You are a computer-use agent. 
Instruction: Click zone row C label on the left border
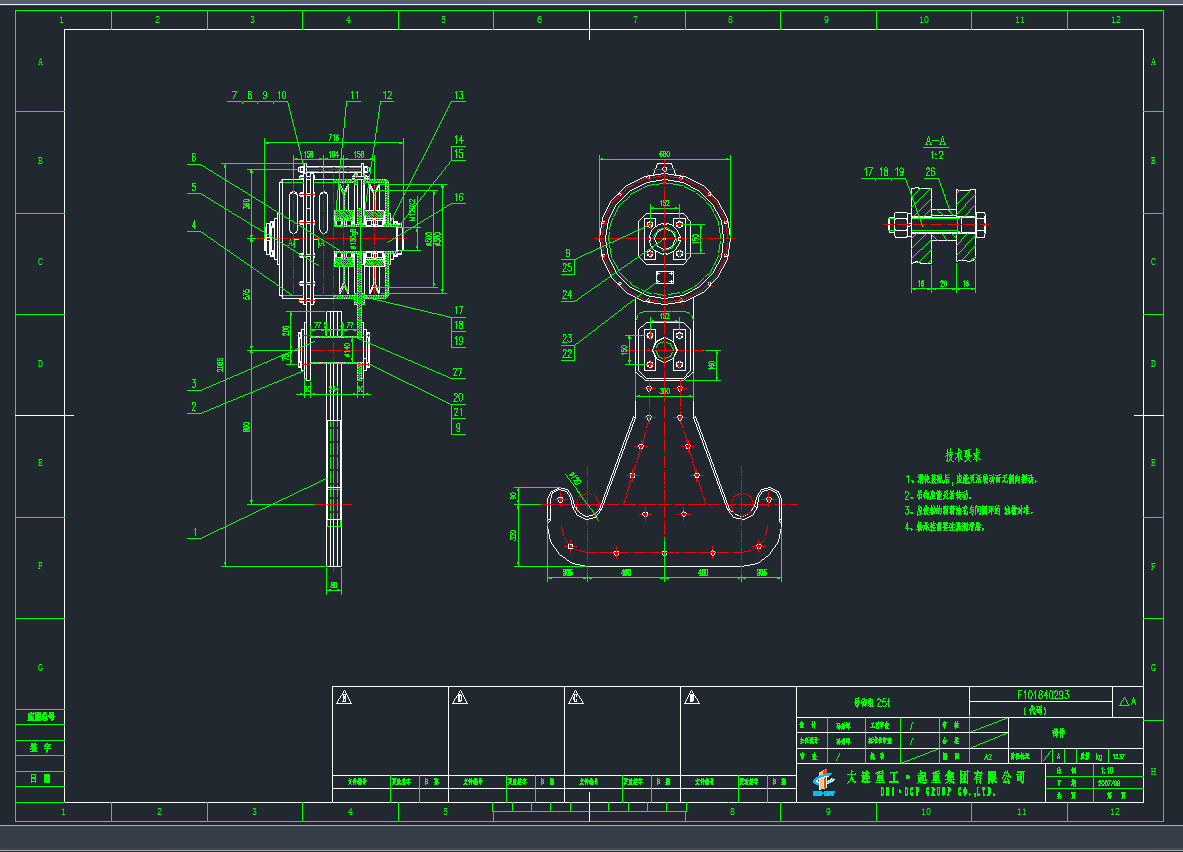pyautogui.click(x=40, y=262)
